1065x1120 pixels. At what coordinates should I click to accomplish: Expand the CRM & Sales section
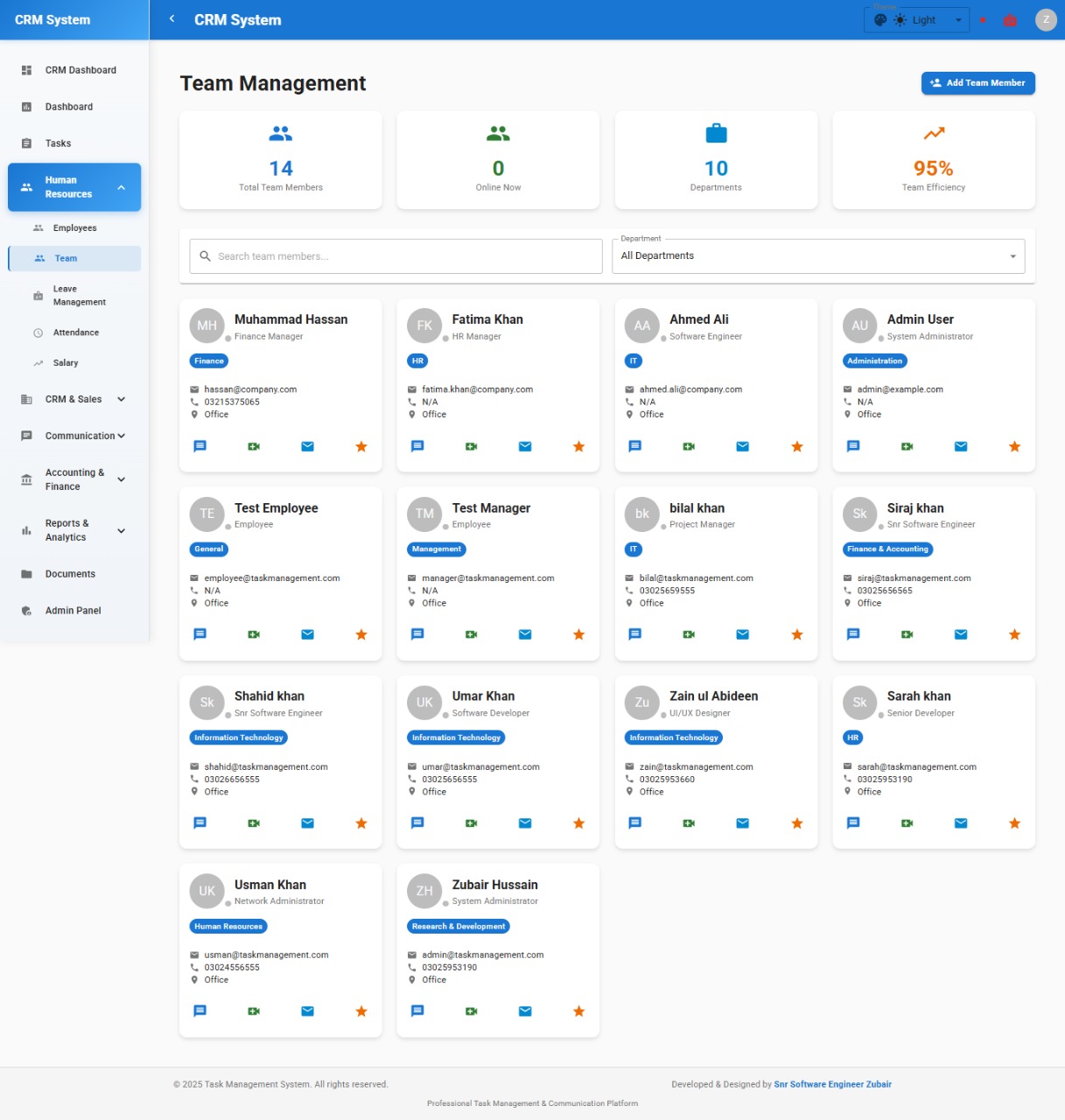tap(74, 399)
